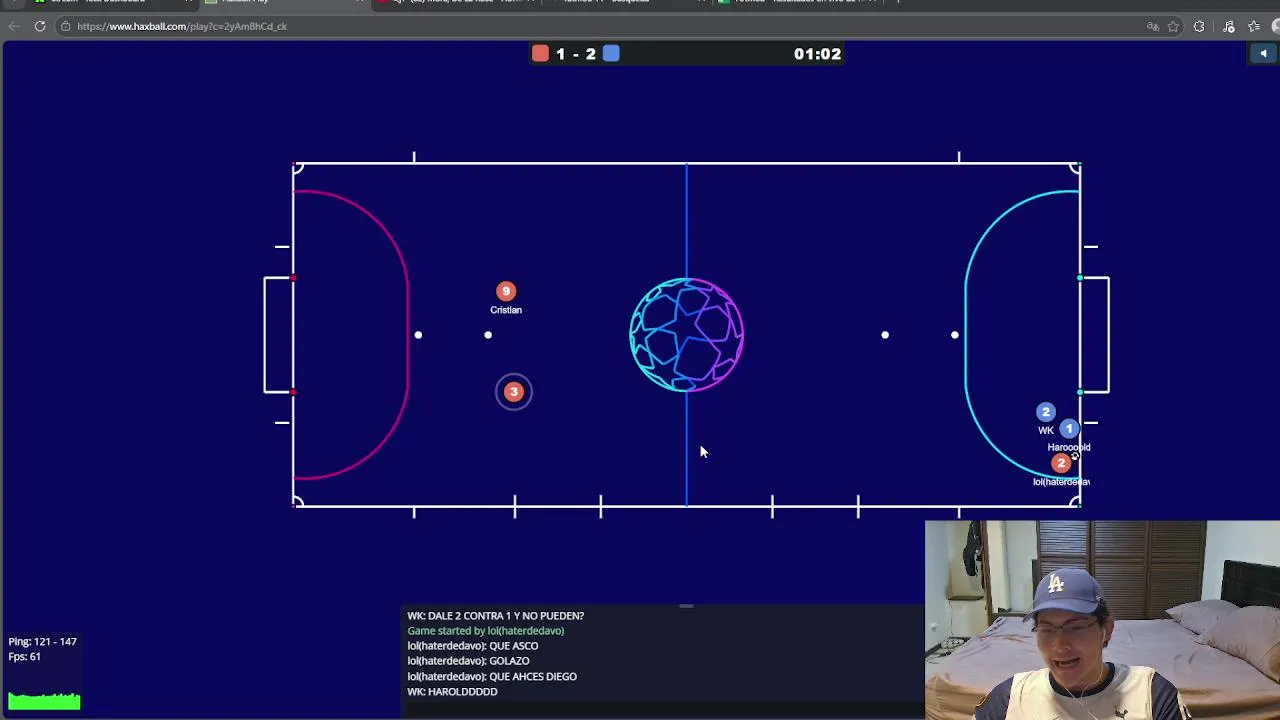Click chat message GOLAZO
The image size is (1280, 720).
pos(468,661)
